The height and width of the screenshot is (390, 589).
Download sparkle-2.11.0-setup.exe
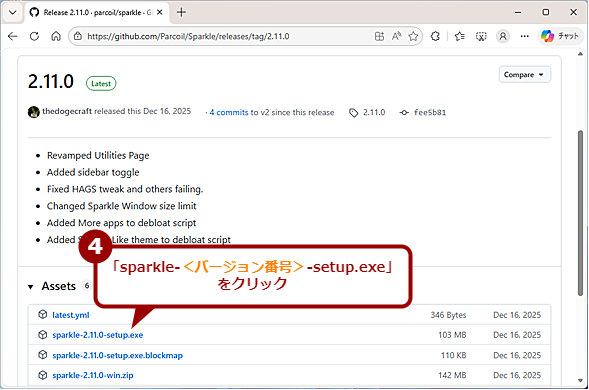(x=98, y=335)
